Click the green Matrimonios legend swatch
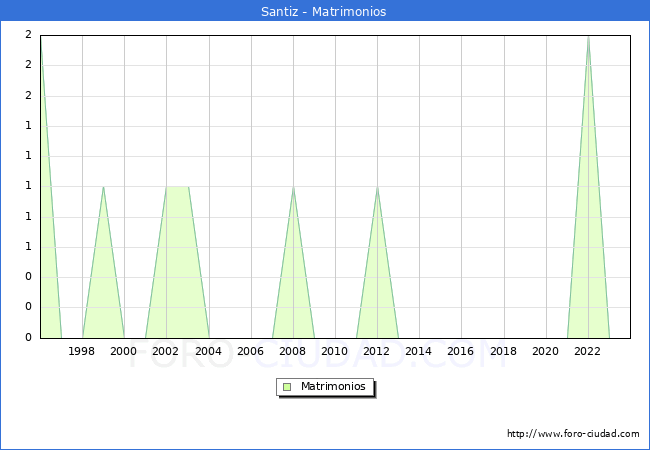Screen dimensions: 650x450 point(287,387)
